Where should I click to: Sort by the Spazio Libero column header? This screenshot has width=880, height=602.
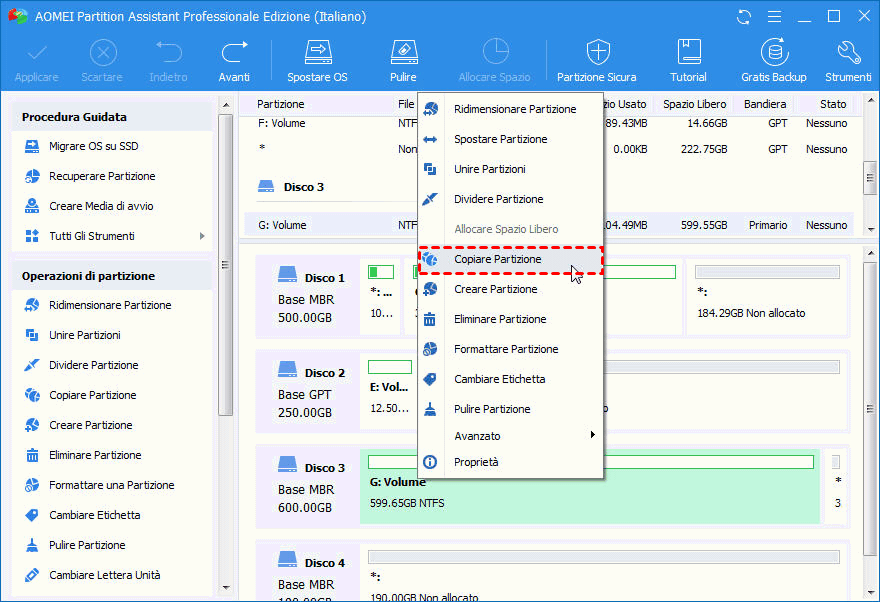694,104
